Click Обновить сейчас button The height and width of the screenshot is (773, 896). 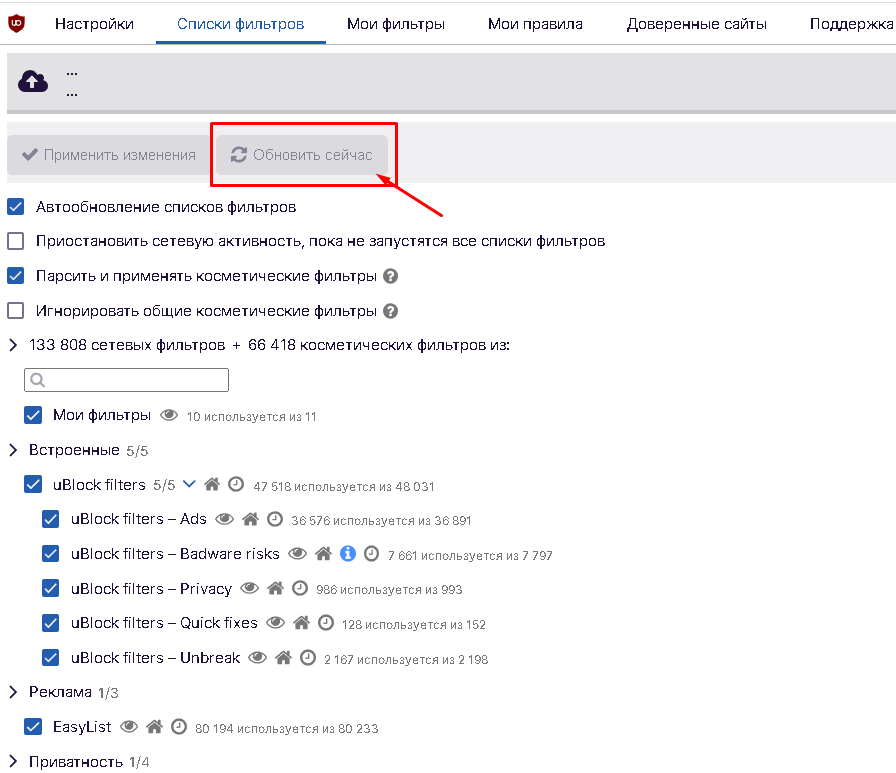click(302, 155)
